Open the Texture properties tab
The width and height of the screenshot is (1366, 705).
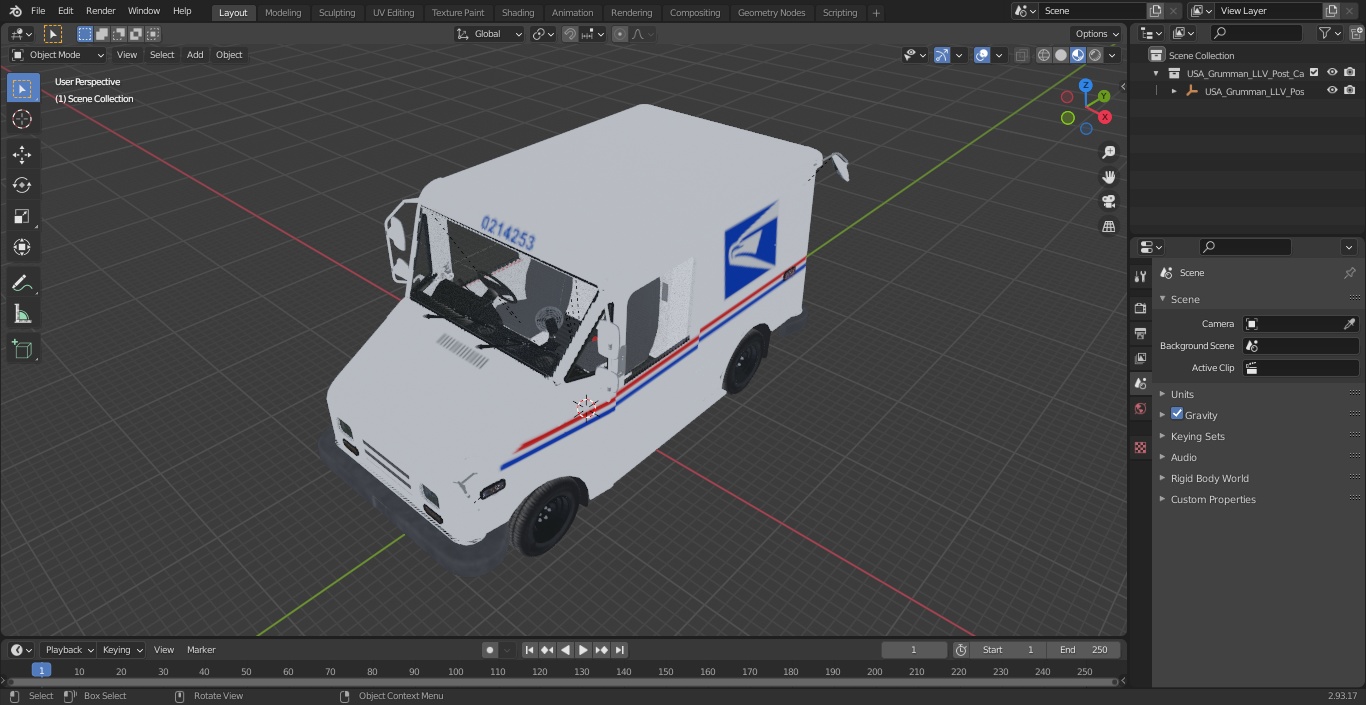point(1140,447)
